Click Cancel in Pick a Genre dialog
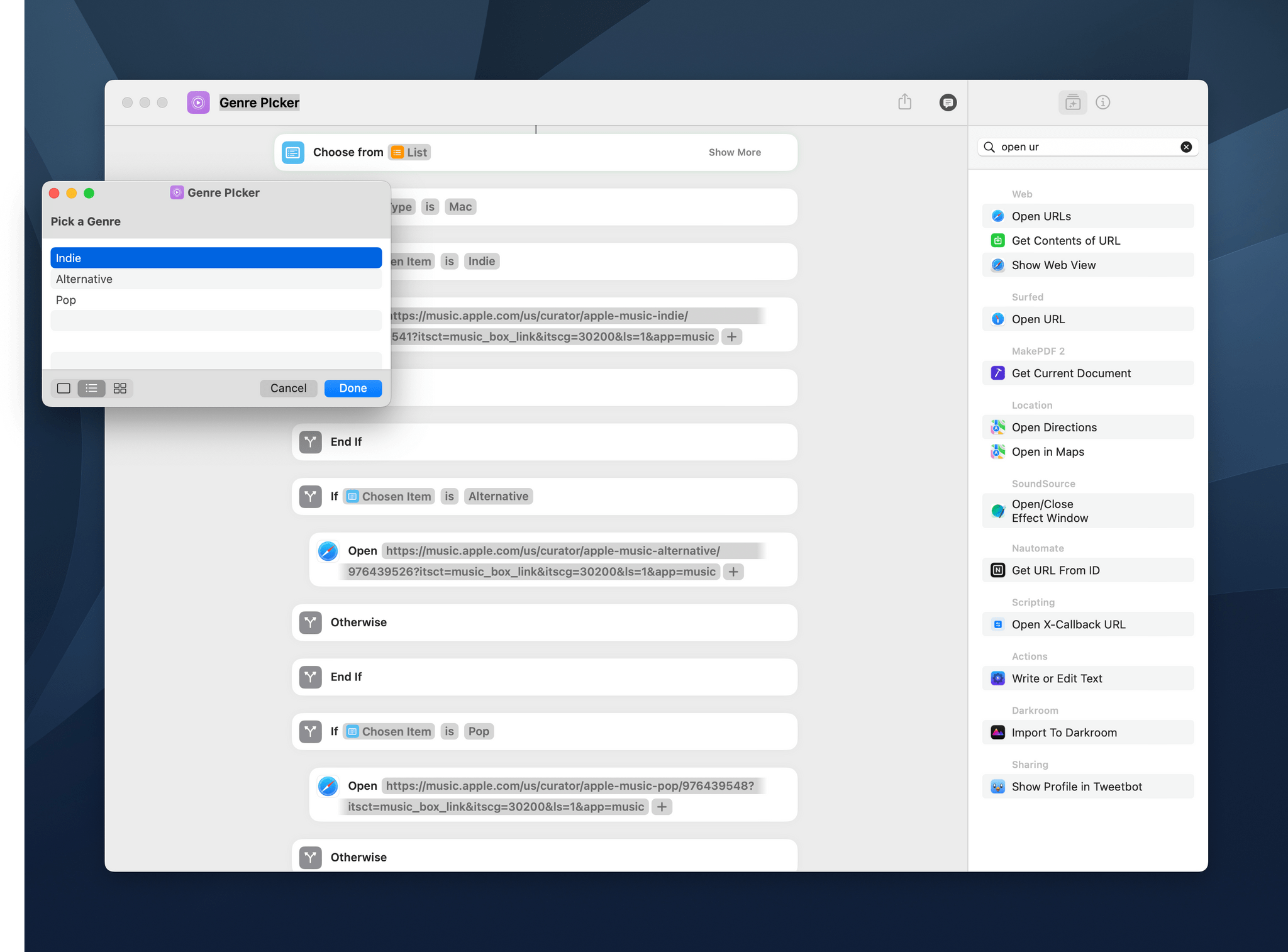 pos(289,389)
